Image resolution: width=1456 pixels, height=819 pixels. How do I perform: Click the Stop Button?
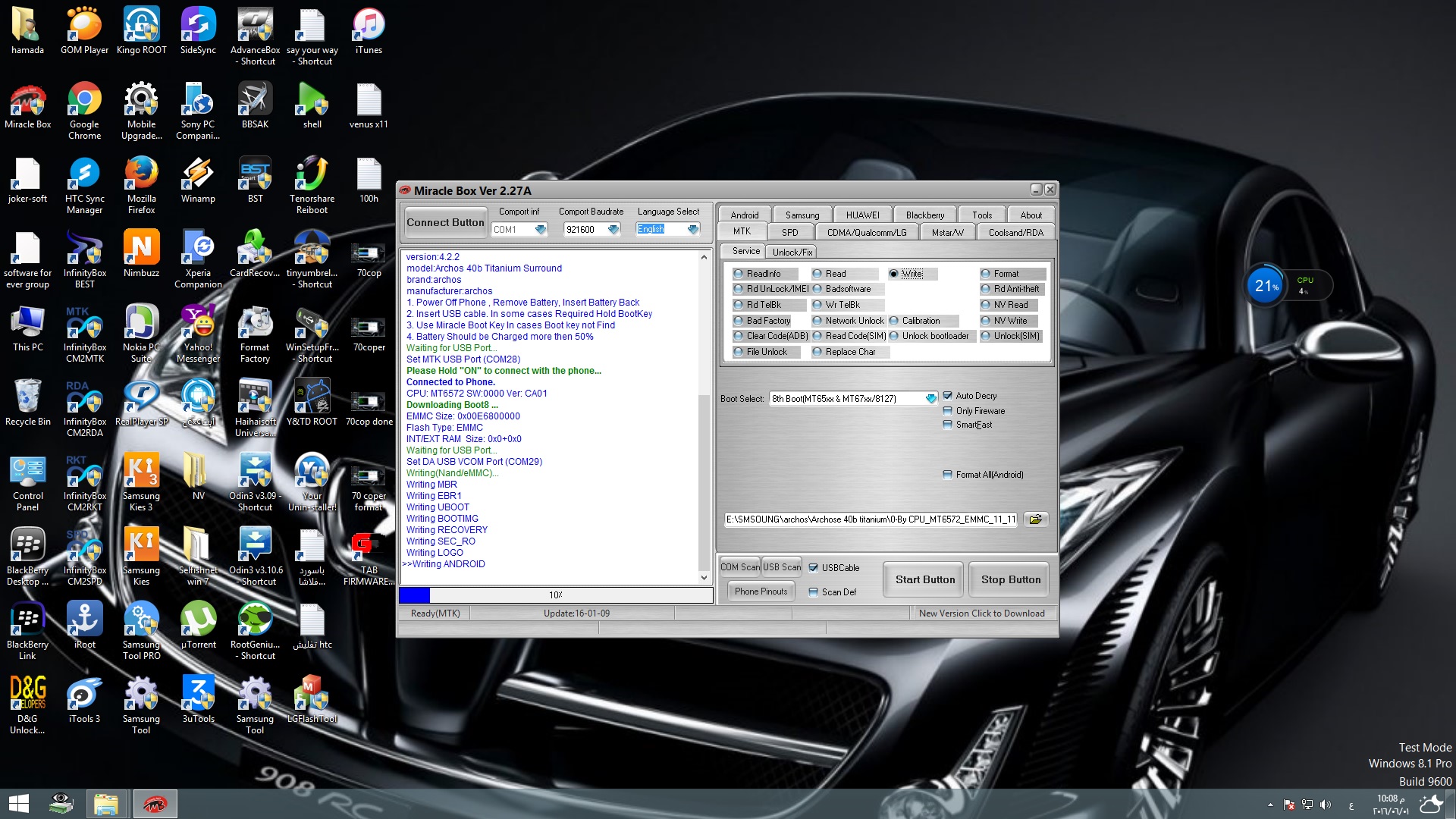coord(1010,579)
